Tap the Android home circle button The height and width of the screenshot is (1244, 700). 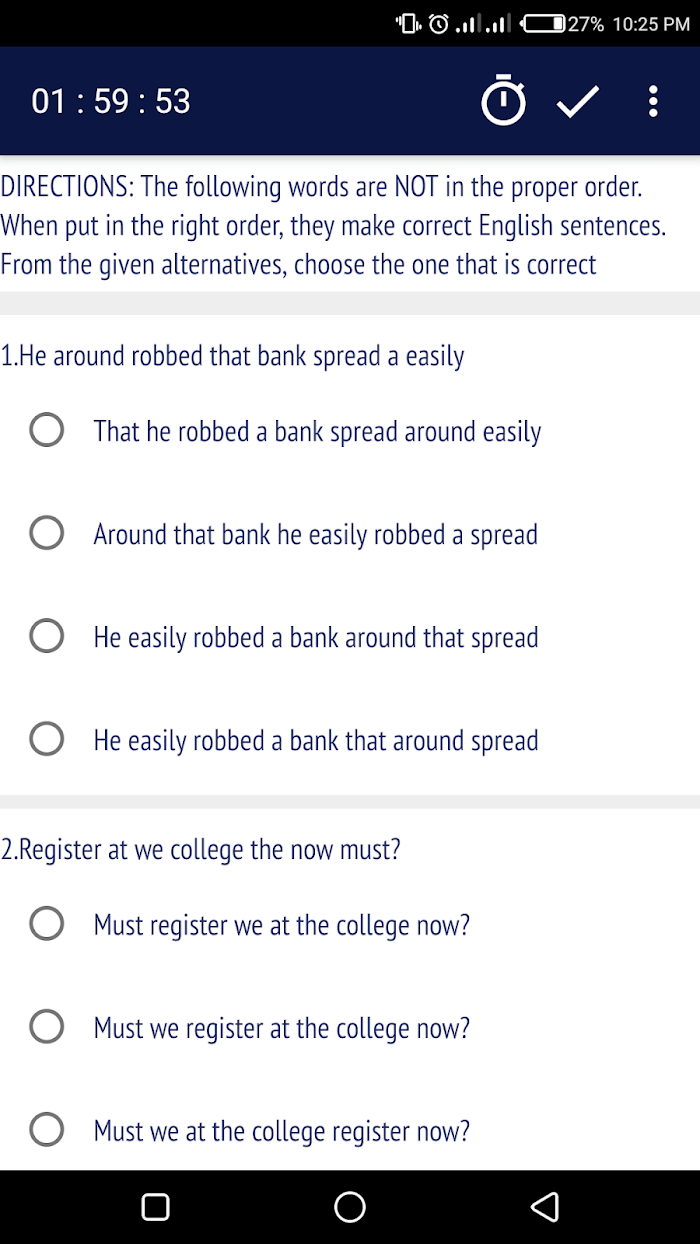point(350,1207)
